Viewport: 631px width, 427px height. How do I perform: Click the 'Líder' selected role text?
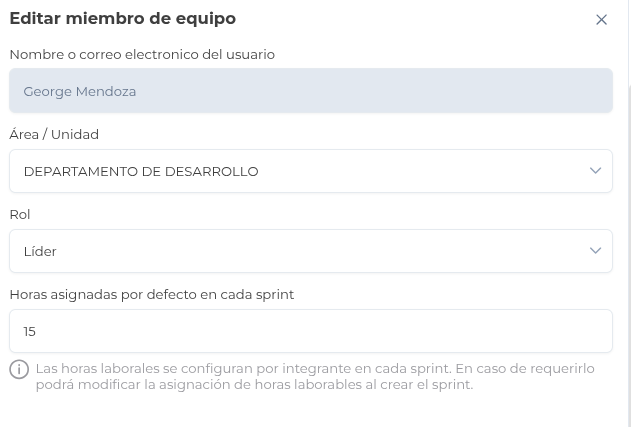[x=40, y=251]
